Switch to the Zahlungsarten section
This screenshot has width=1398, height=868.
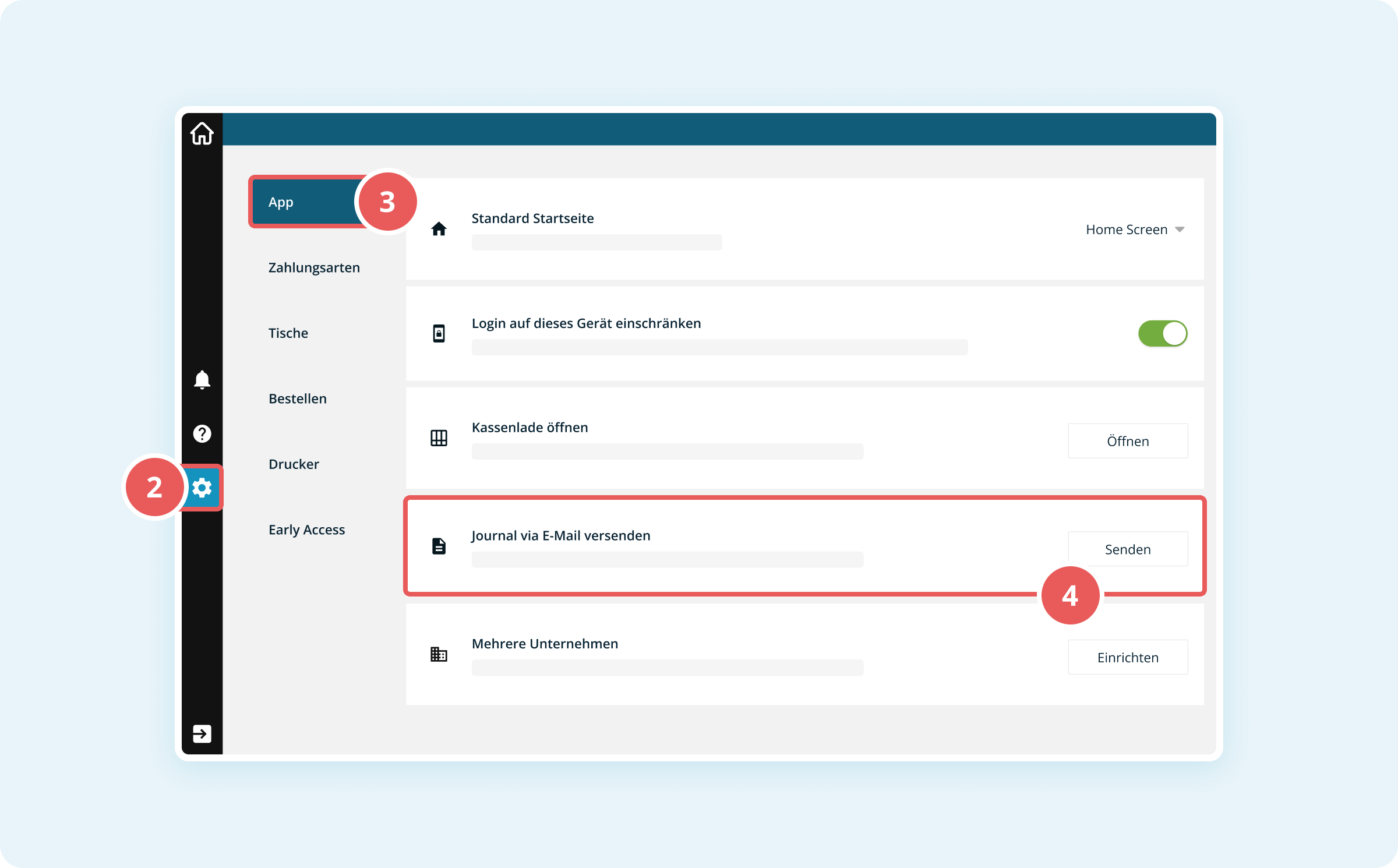click(x=314, y=267)
